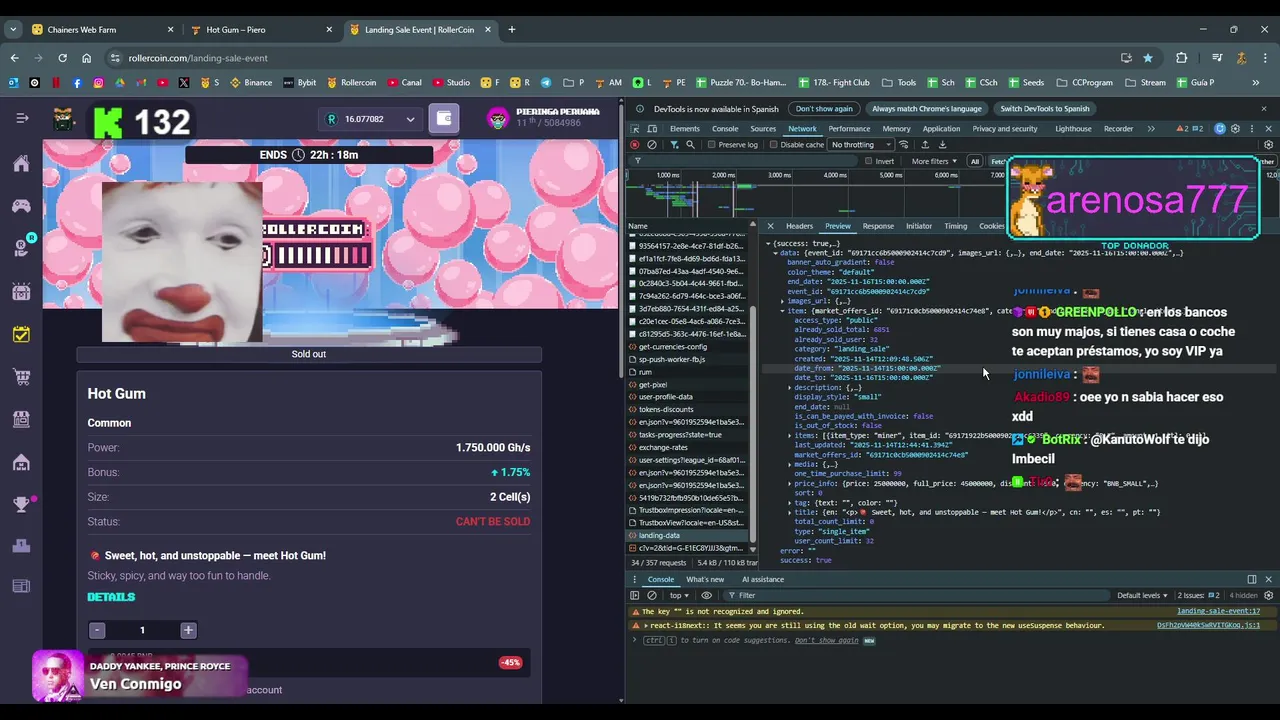Switch to the What's new drawer tab
This screenshot has height=720, width=1280.
point(705,580)
